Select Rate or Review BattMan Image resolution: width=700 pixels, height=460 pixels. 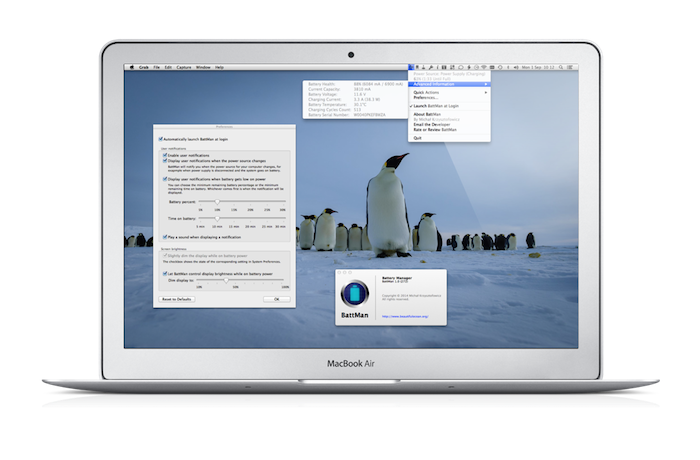pyautogui.click(x=449, y=130)
